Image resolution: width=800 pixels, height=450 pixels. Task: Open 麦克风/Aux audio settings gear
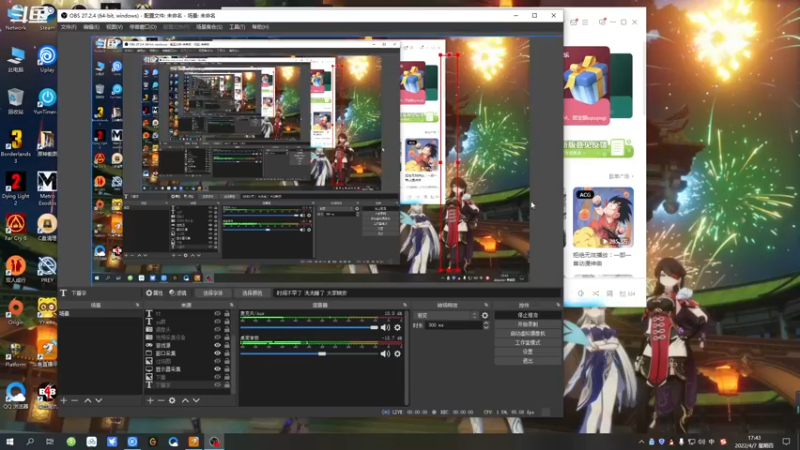tap(397, 328)
